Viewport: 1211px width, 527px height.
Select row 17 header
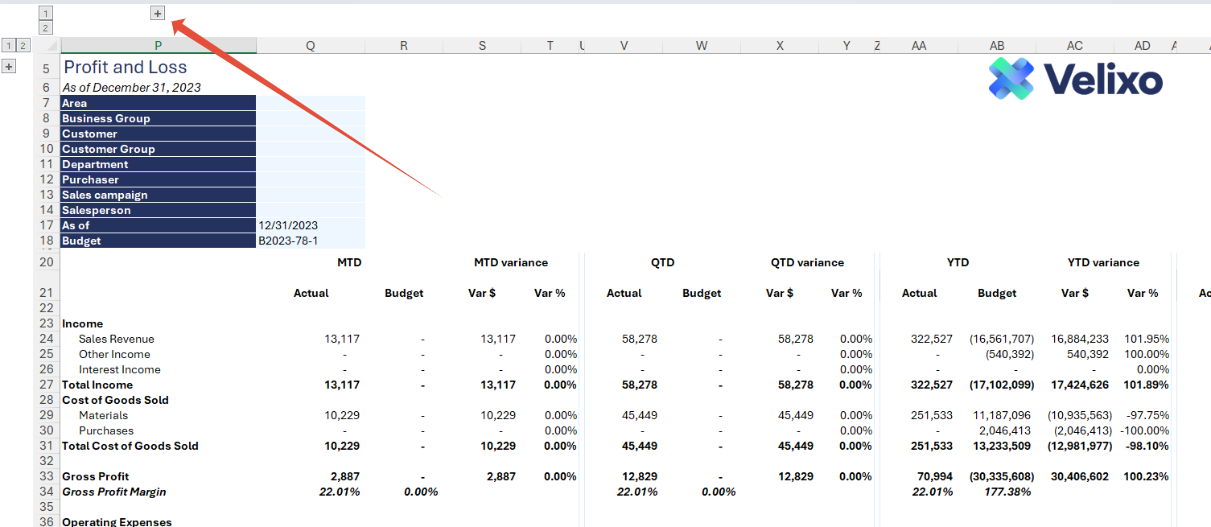click(x=46, y=225)
